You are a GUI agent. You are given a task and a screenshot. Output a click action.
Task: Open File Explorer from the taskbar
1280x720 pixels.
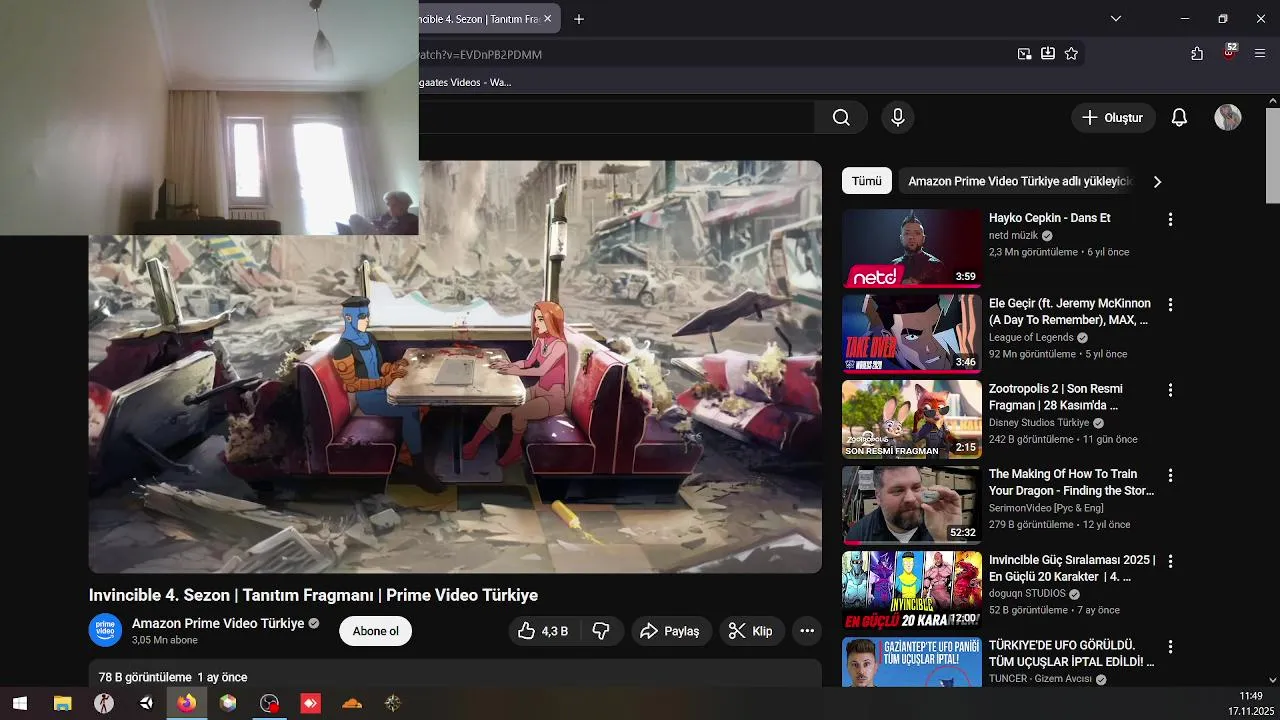[62, 703]
